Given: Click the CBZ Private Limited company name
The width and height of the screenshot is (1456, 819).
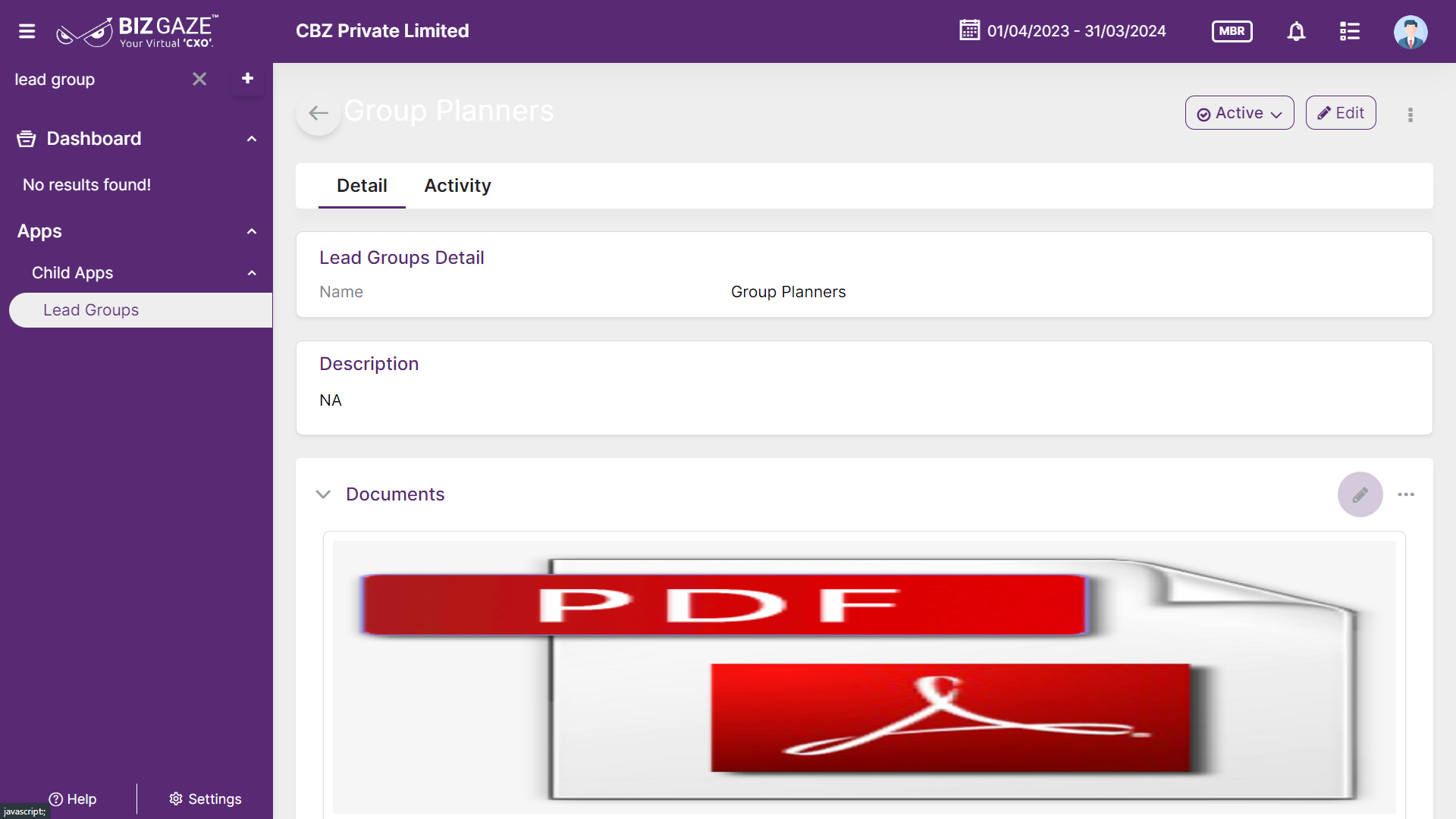Looking at the screenshot, I should (382, 31).
